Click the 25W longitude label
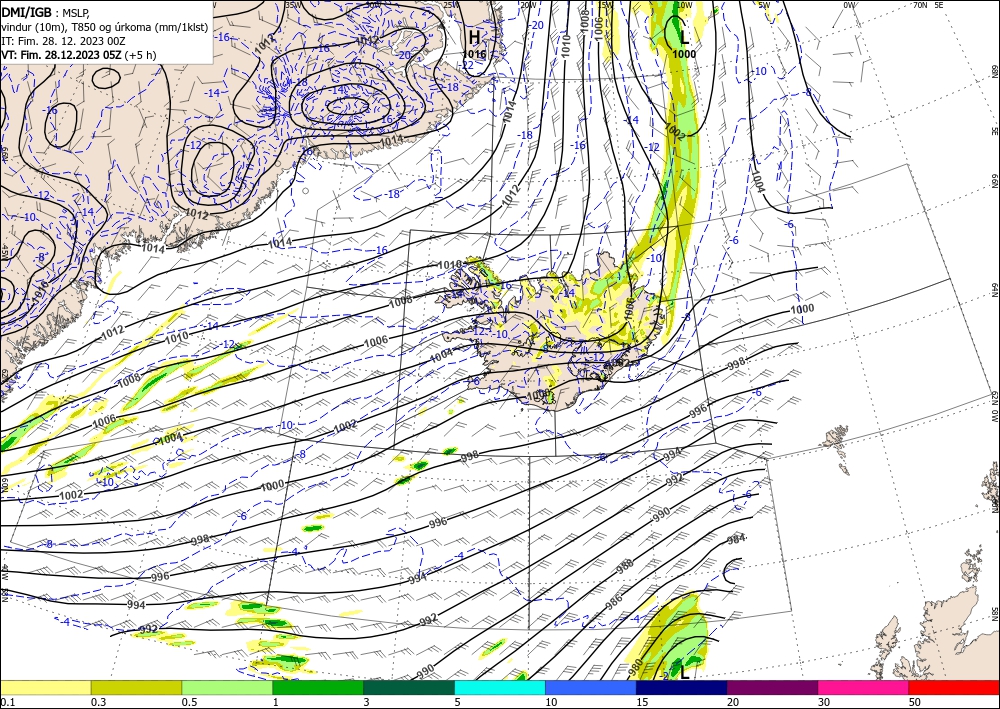The width and height of the screenshot is (1000, 709). coord(451,4)
